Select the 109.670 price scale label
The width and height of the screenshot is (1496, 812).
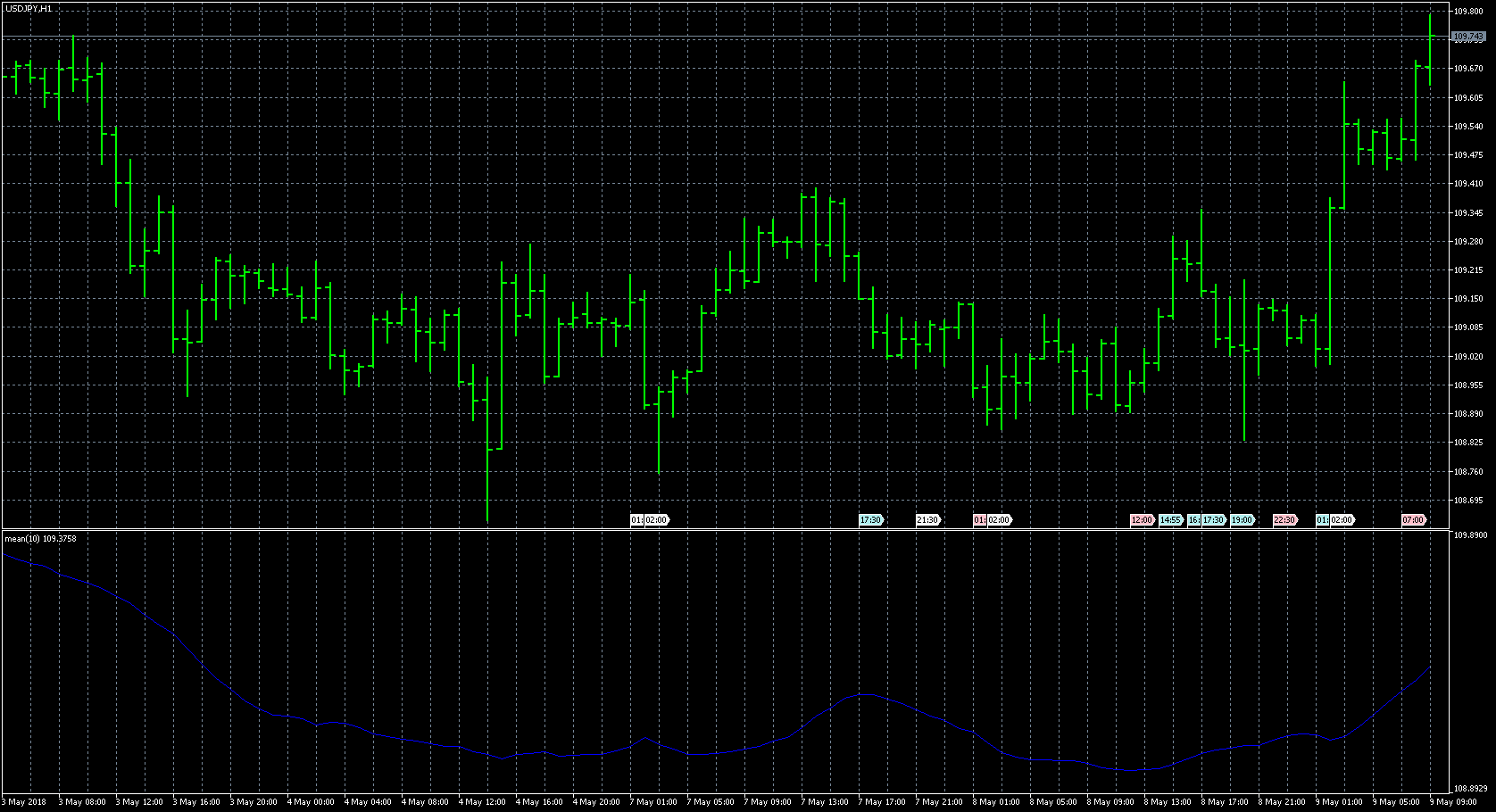point(1468,69)
